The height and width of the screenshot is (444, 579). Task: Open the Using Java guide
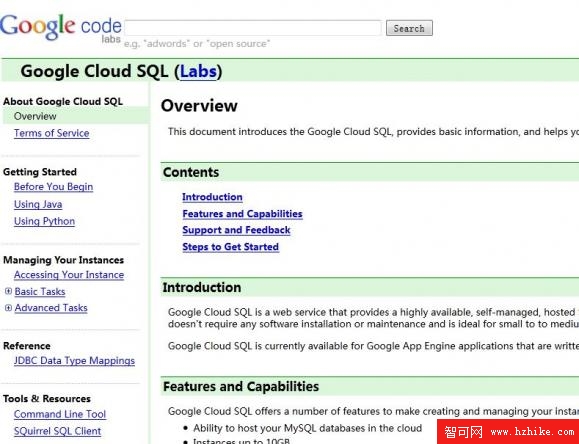click(38, 204)
